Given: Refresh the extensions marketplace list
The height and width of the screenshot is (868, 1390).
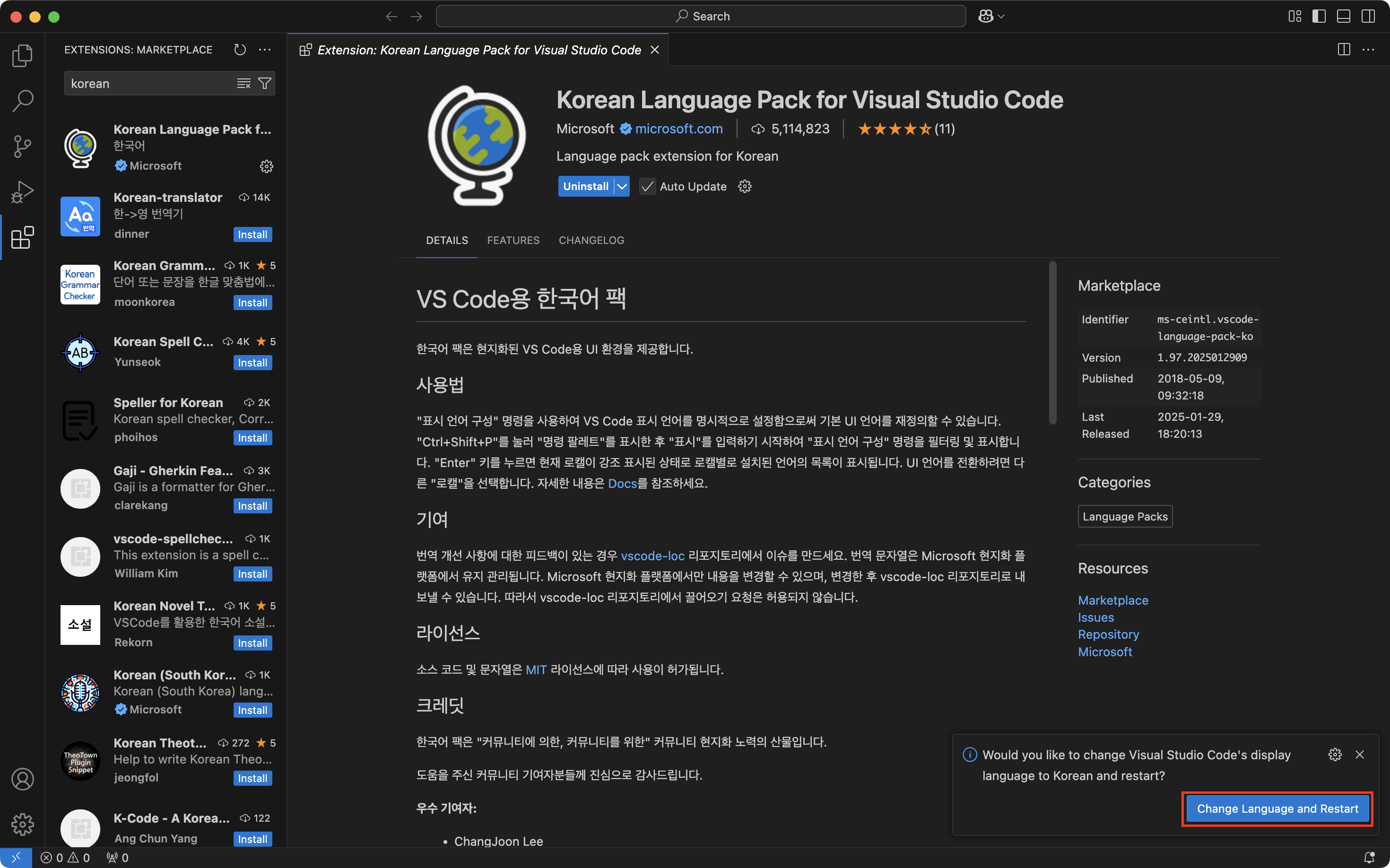Looking at the screenshot, I should (240, 50).
